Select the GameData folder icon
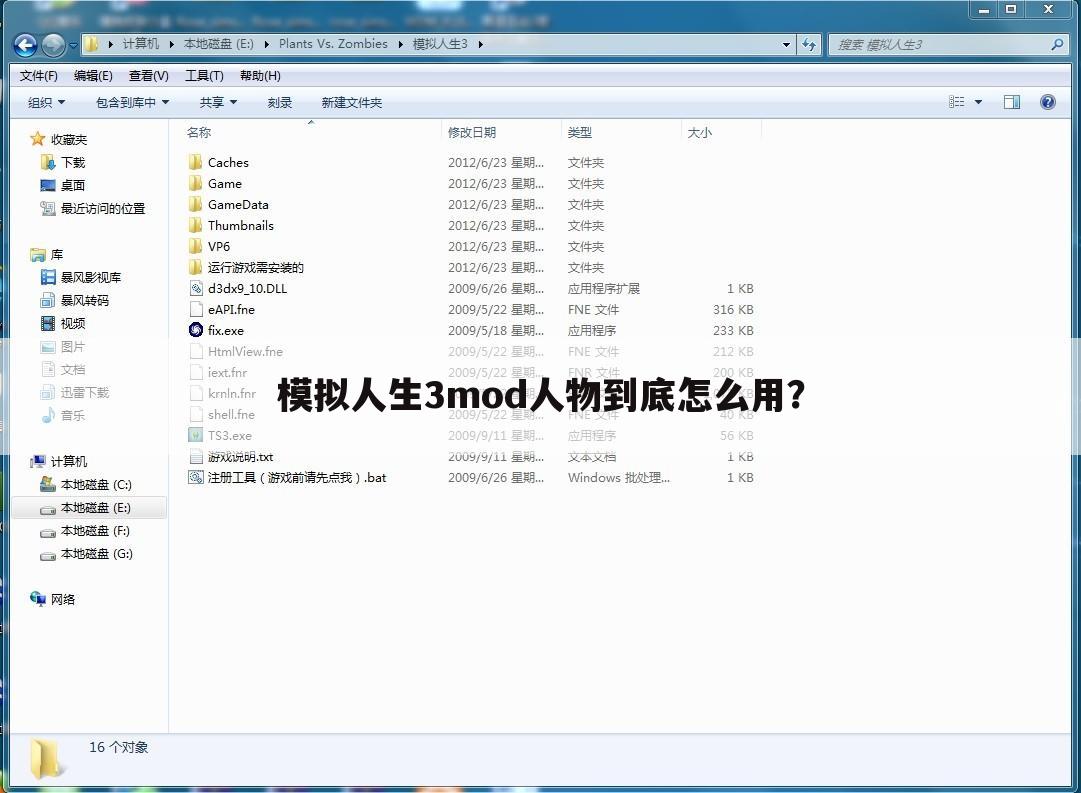 tap(196, 205)
